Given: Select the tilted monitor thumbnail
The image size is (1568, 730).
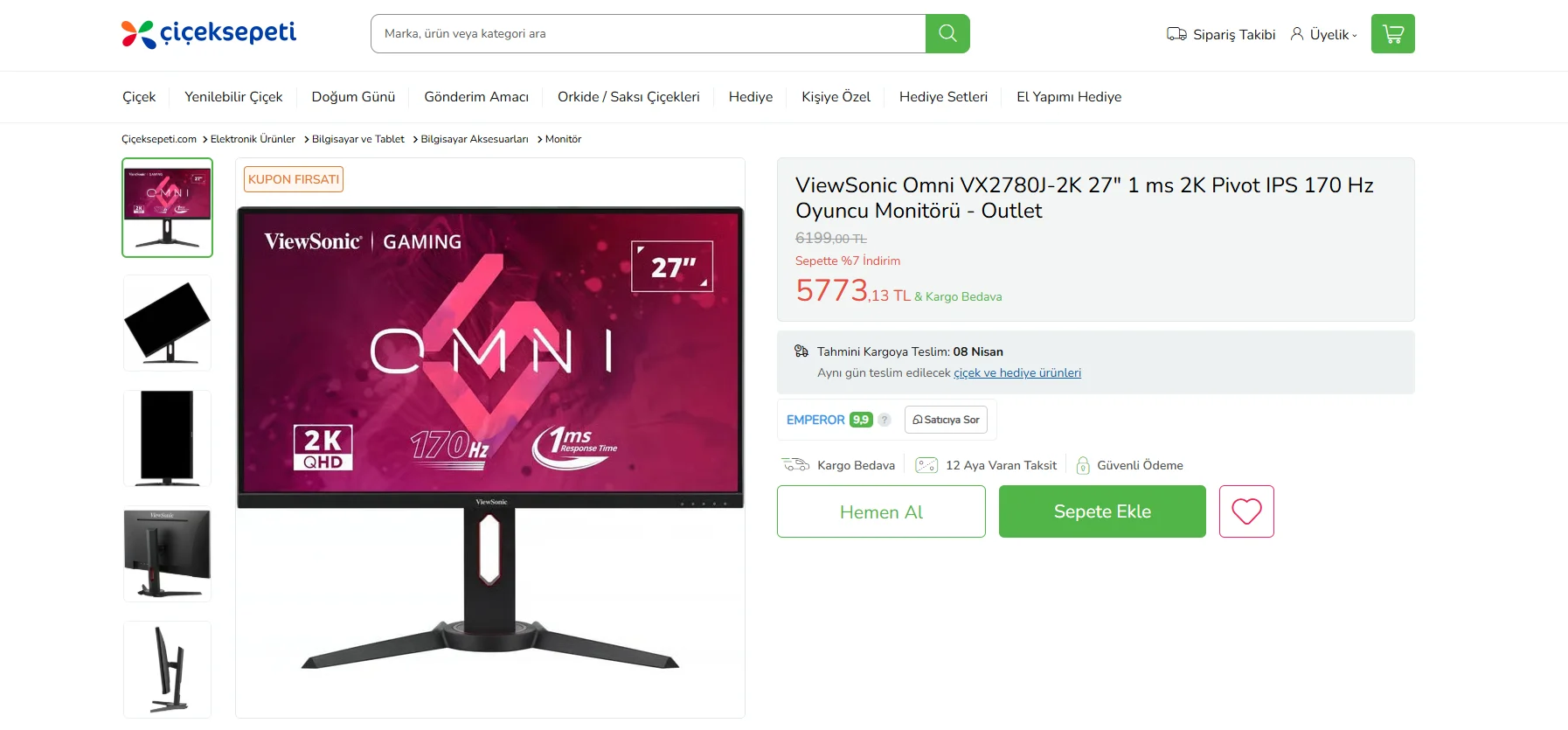Looking at the screenshot, I should pyautogui.click(x=167, y=323).
